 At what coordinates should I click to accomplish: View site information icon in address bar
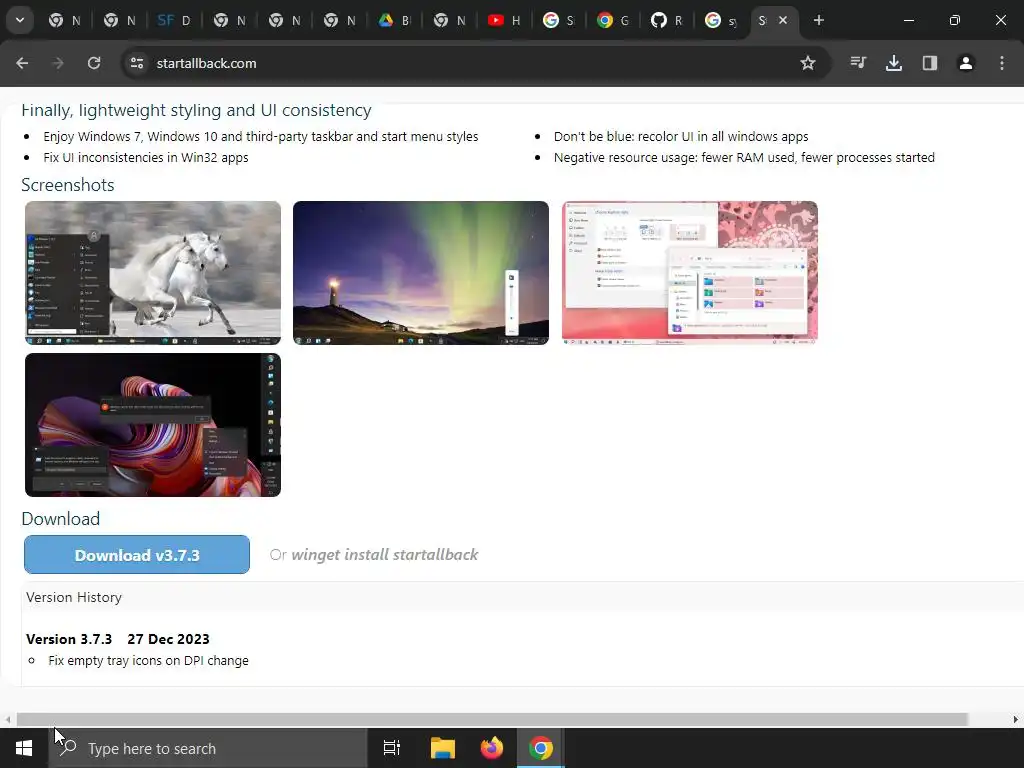(x=137, y=63)
